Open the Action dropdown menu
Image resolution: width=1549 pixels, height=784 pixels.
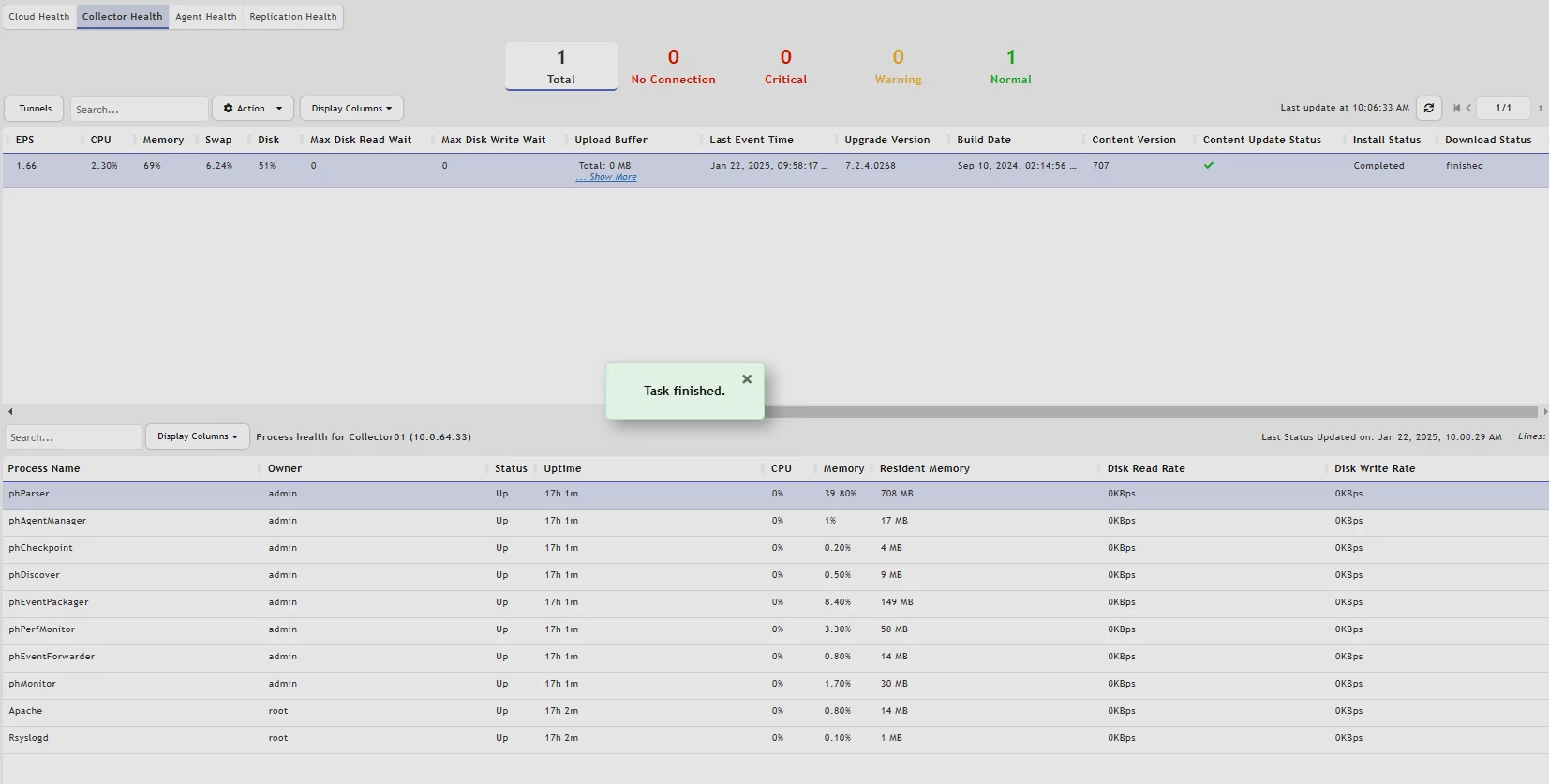pos(253,109)
